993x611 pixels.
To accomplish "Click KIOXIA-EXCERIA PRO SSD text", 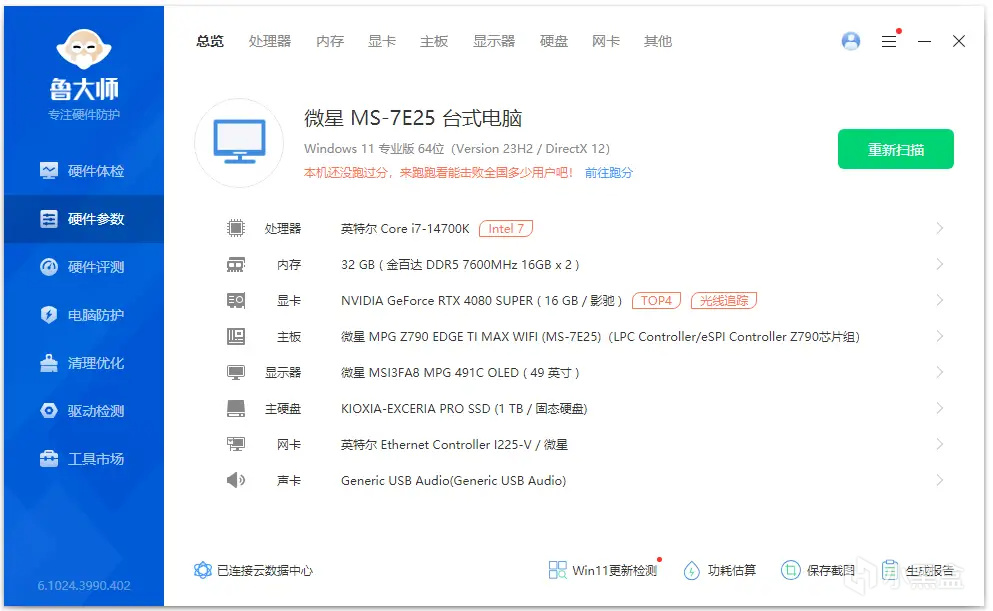I will point(464,409).
